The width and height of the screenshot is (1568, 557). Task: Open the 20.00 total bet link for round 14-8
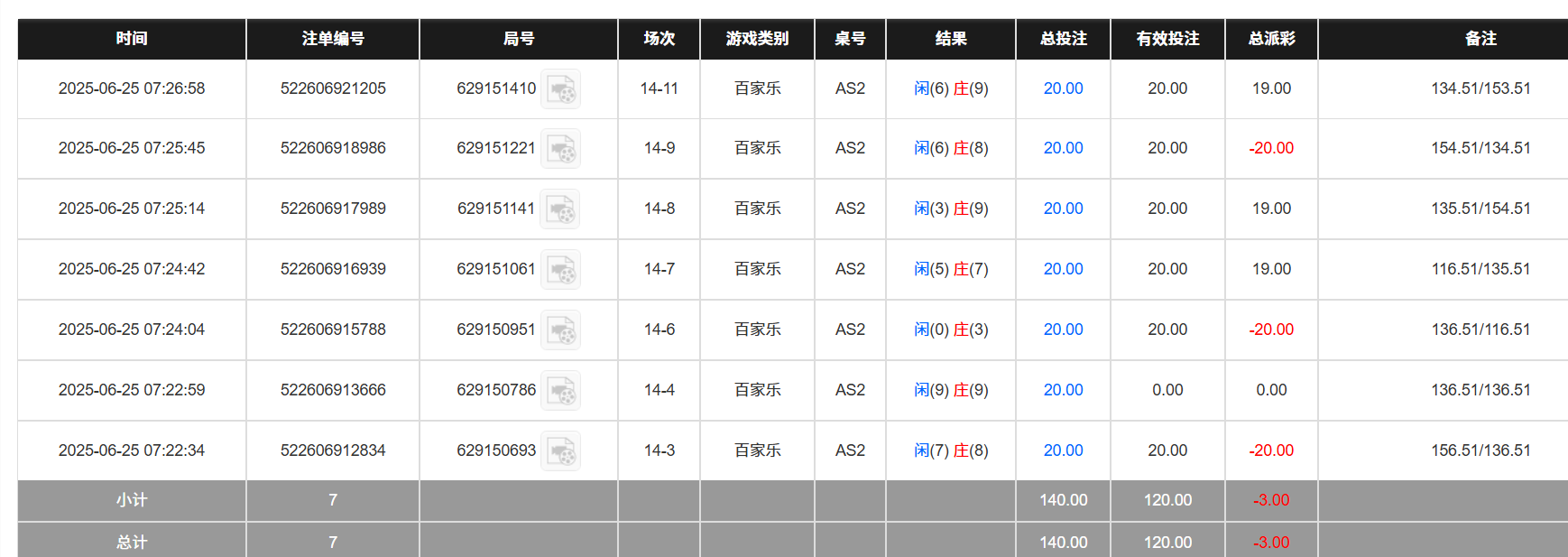coord(1063,209)
